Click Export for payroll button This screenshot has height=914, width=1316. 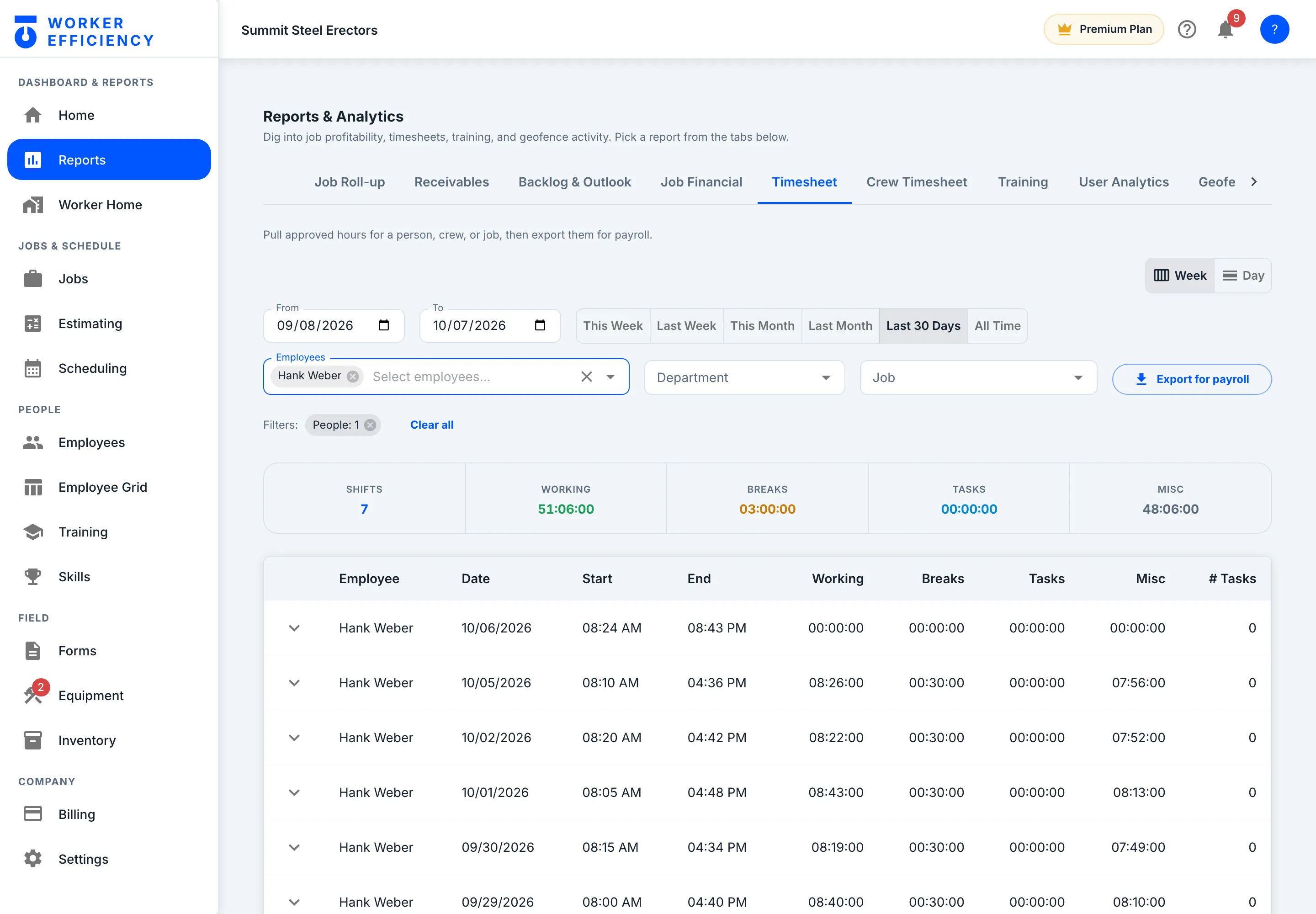point(1192,379)
